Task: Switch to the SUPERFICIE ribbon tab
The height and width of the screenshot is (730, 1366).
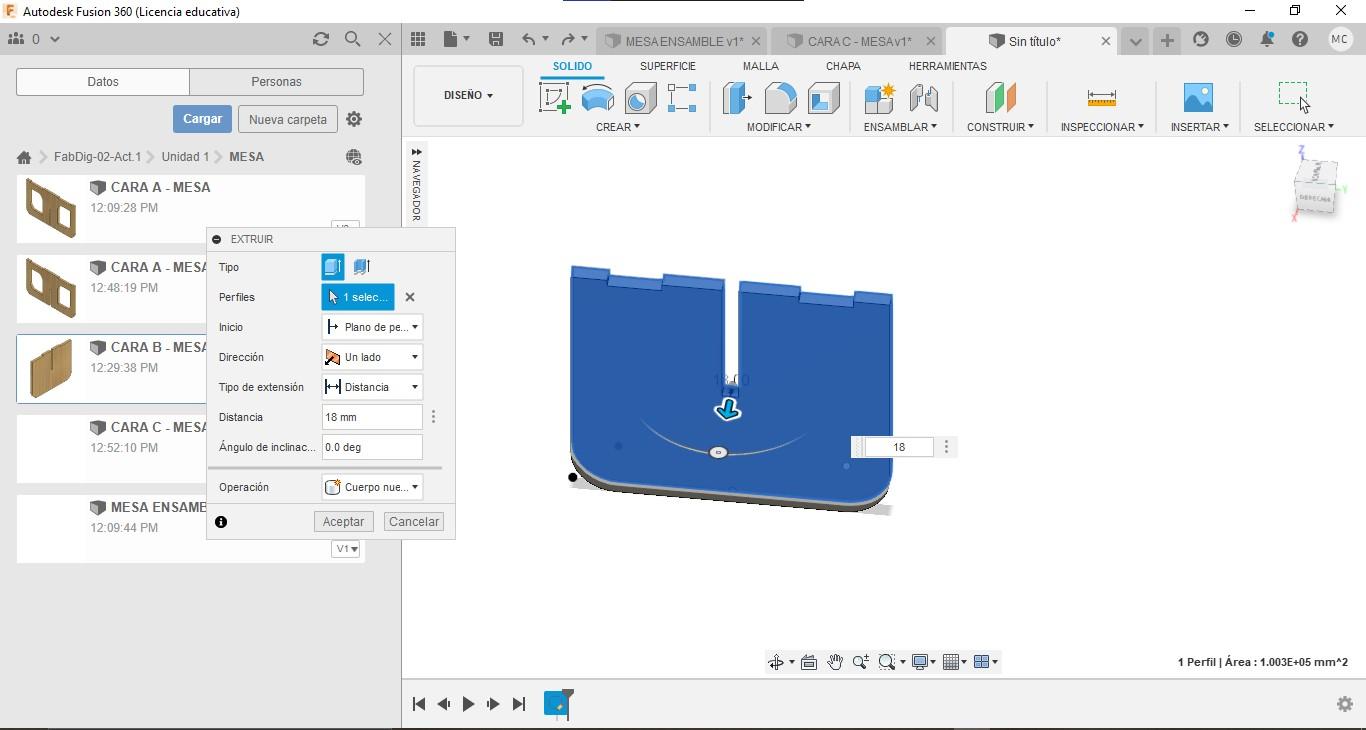Action: click(668, 66)
